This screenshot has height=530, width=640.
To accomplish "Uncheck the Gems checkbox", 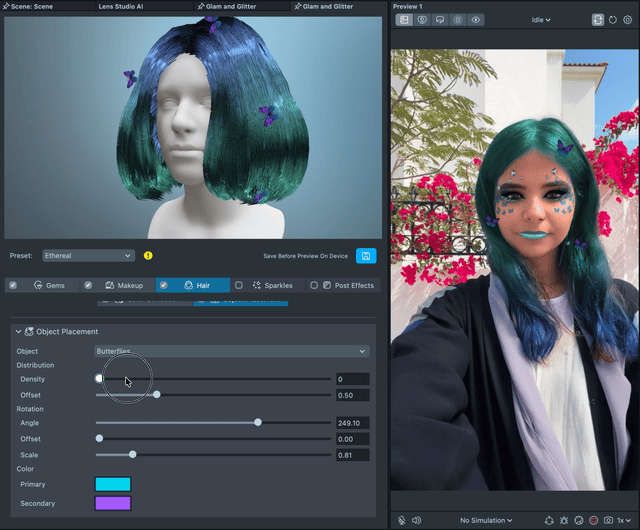I will point(13,285).
